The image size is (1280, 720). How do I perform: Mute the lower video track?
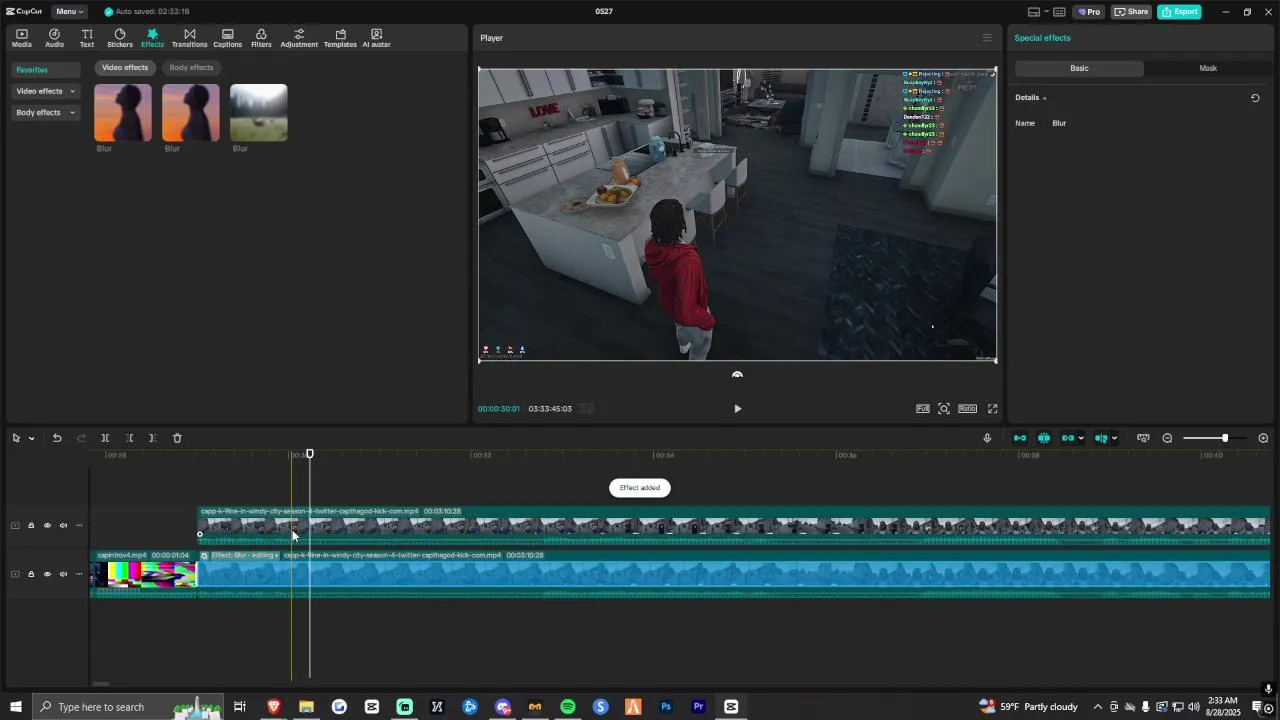[63, 574]
